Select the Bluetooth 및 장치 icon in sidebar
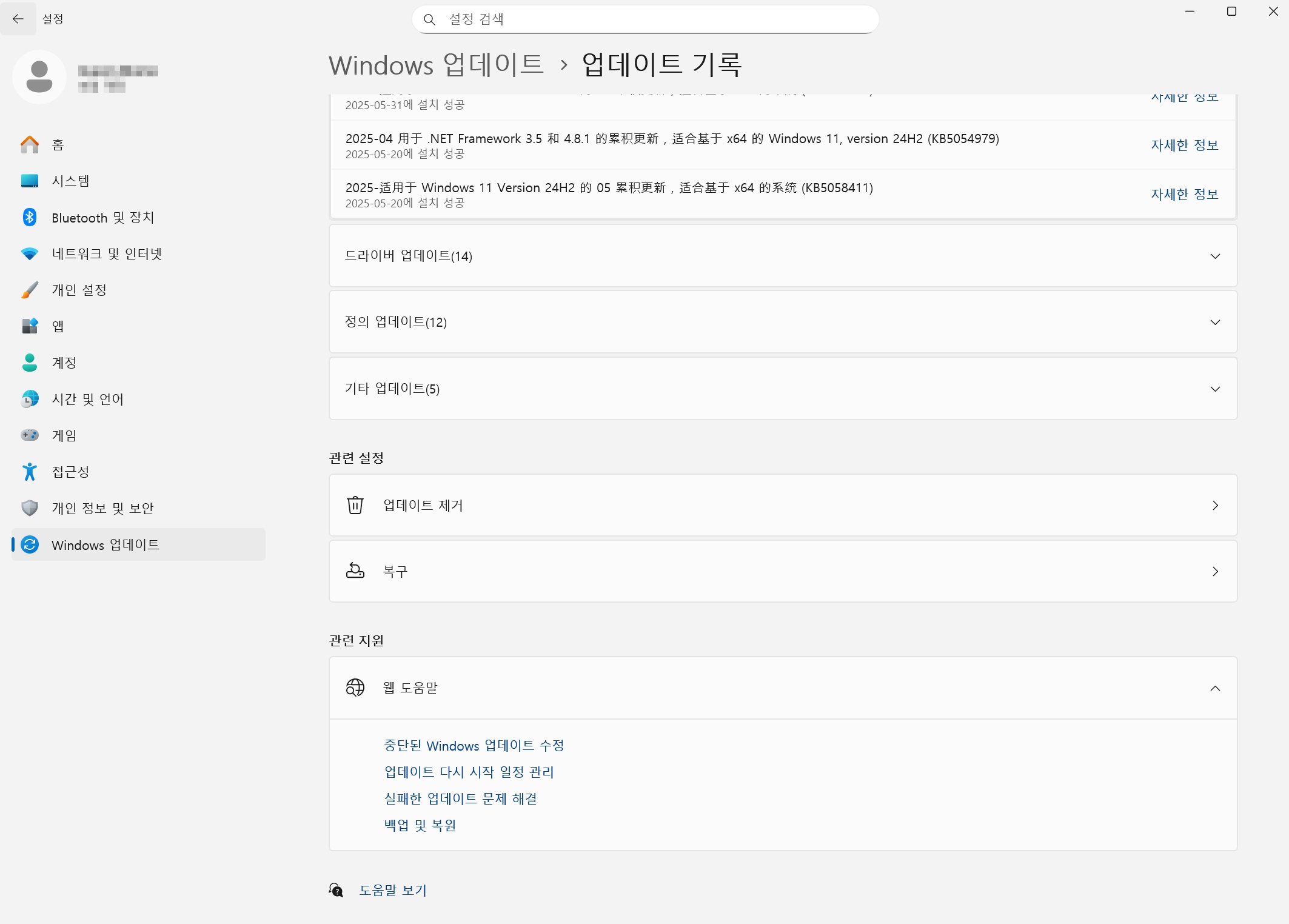The height and width of the screenshot is (924, 1289). click(x=29, y=217)
